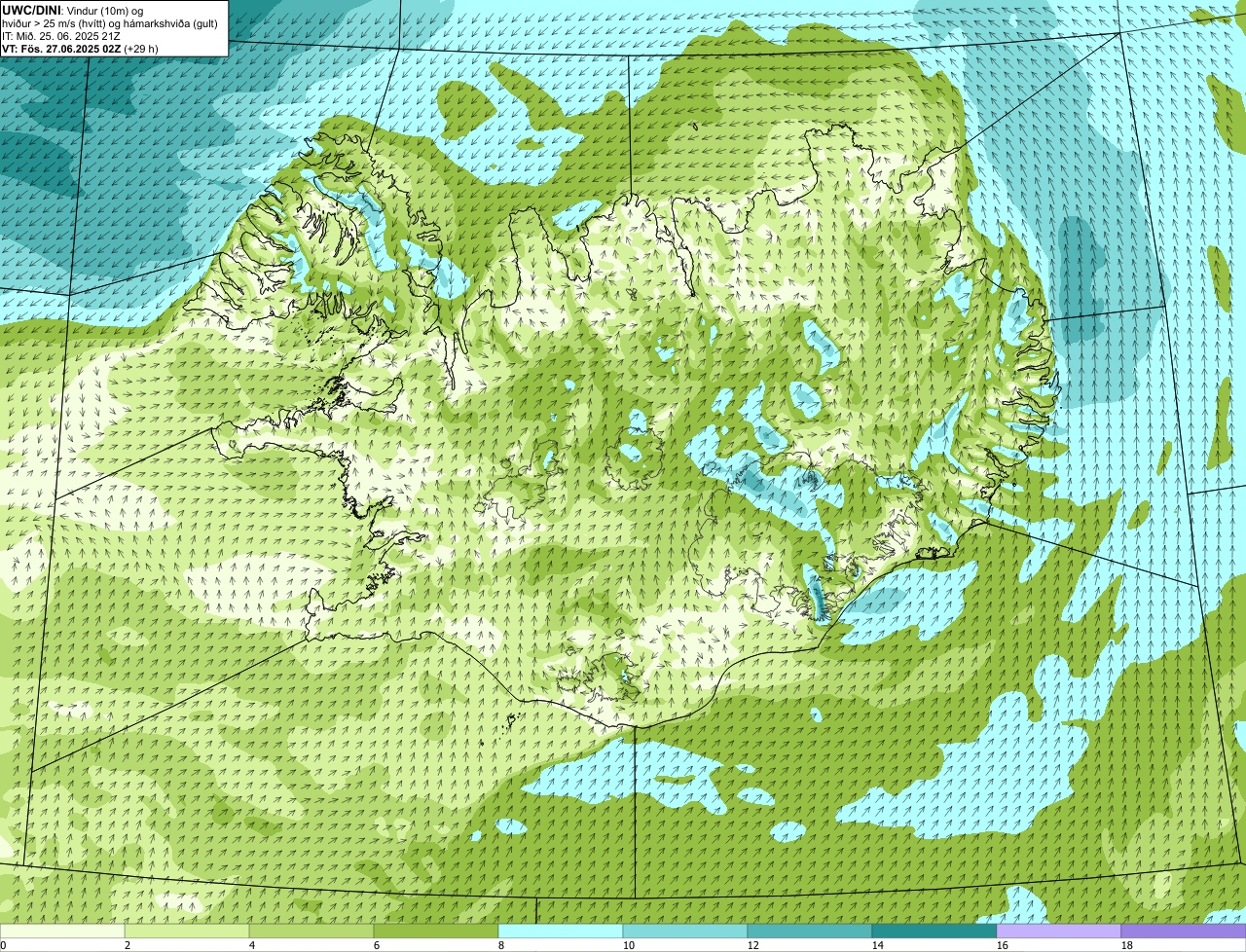This screenshot has width=1246, height=952.
Task: Click the legend scale label "8"
Action: [501, 945]
